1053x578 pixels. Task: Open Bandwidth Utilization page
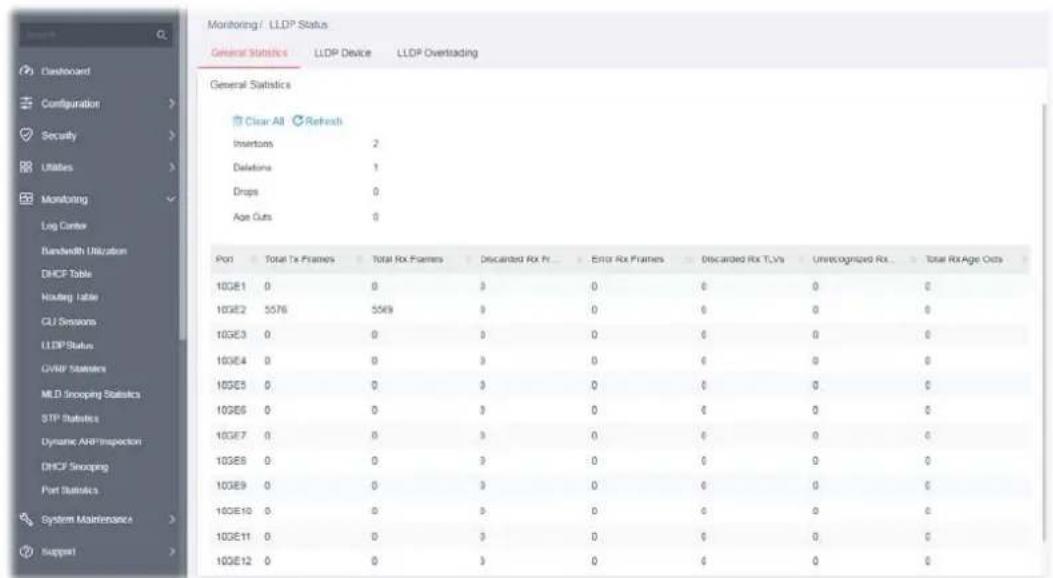[84, 251]
